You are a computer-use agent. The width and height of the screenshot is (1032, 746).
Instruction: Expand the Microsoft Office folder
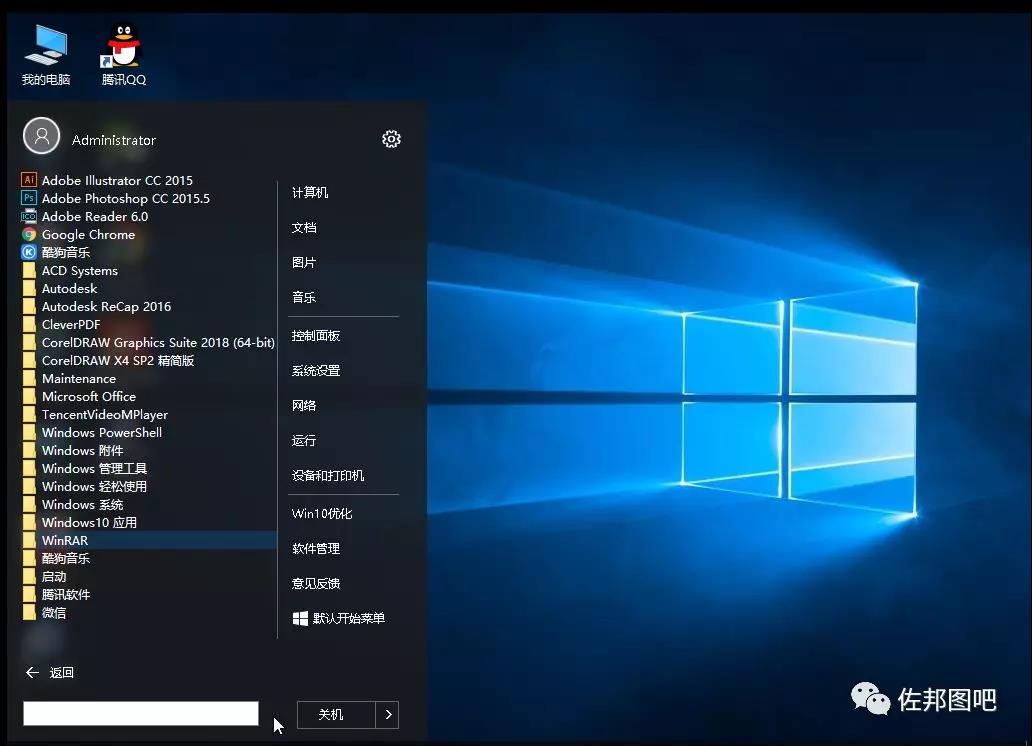89,396
